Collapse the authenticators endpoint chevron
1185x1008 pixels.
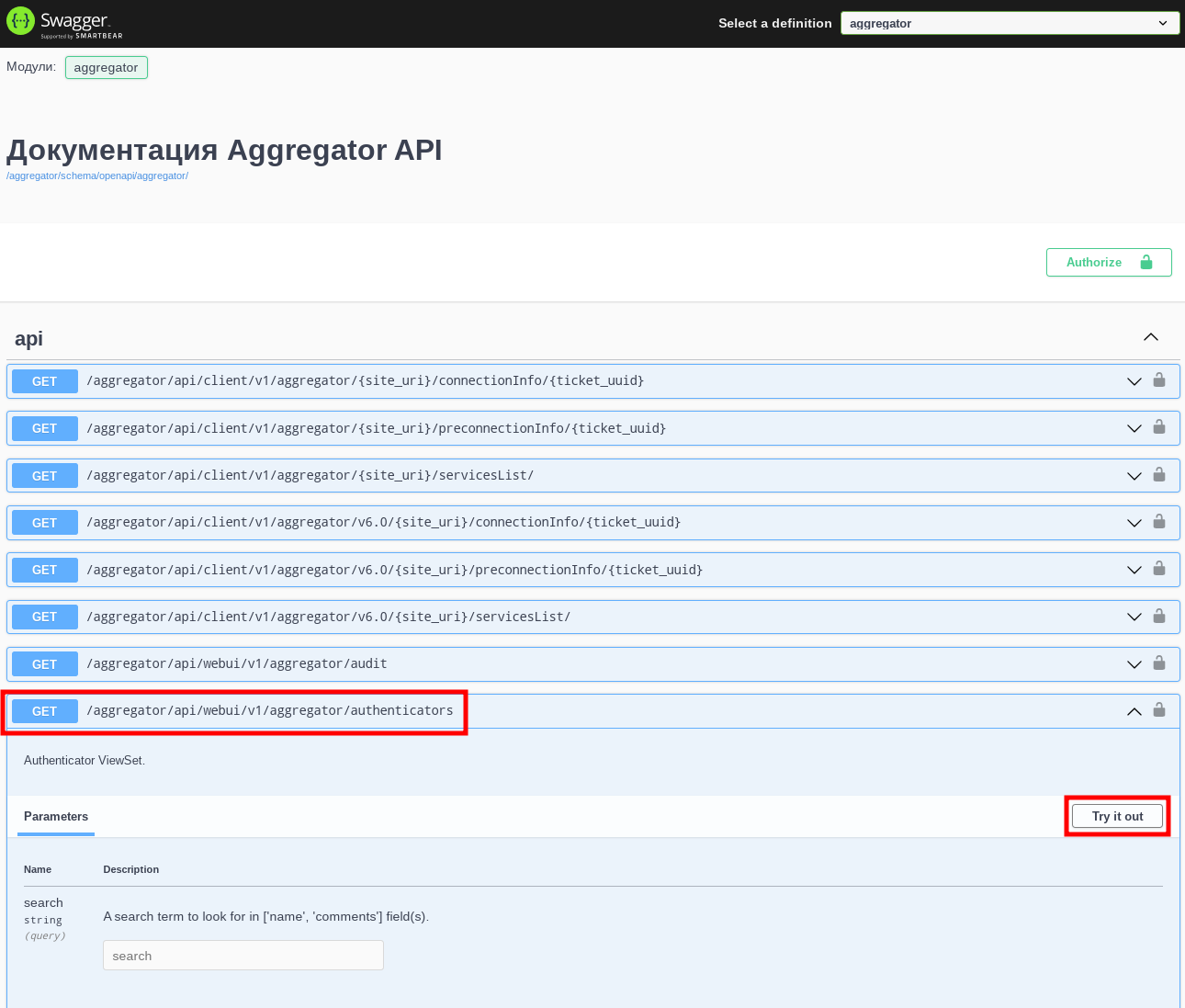pos(1134,711)
